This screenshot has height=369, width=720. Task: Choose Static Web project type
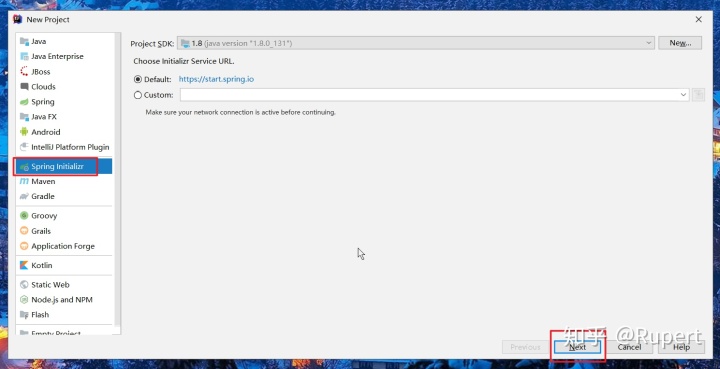[64, 285]
